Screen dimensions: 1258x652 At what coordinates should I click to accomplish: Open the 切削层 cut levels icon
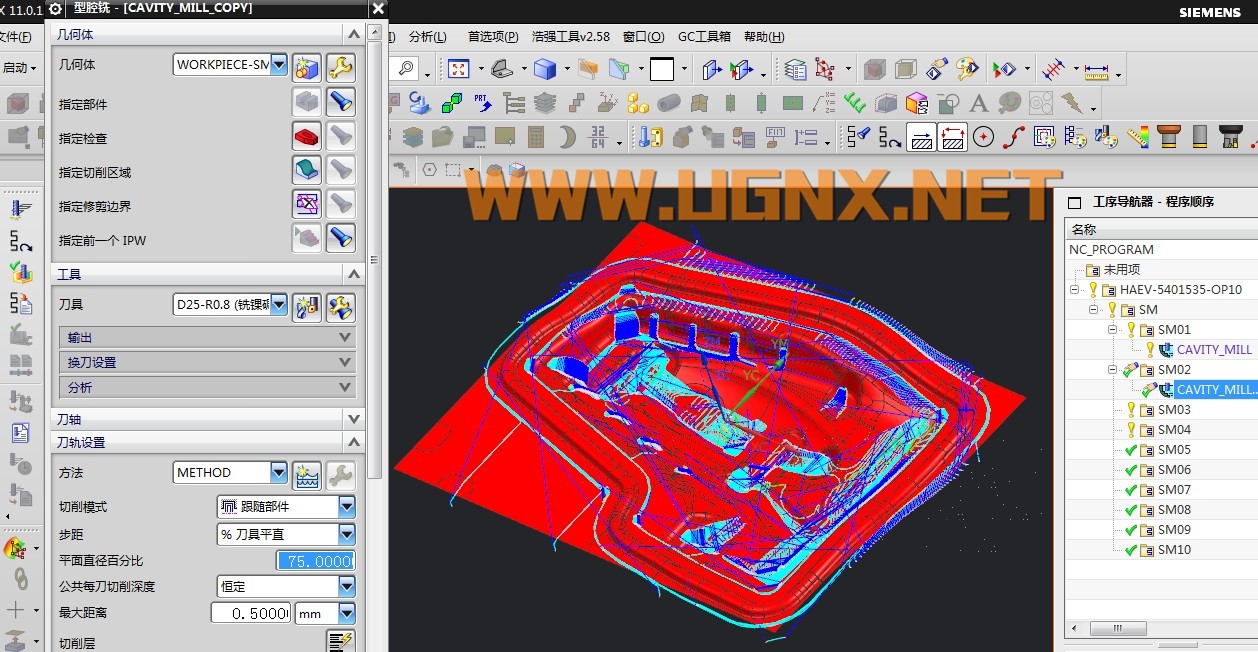pos(341,641)
